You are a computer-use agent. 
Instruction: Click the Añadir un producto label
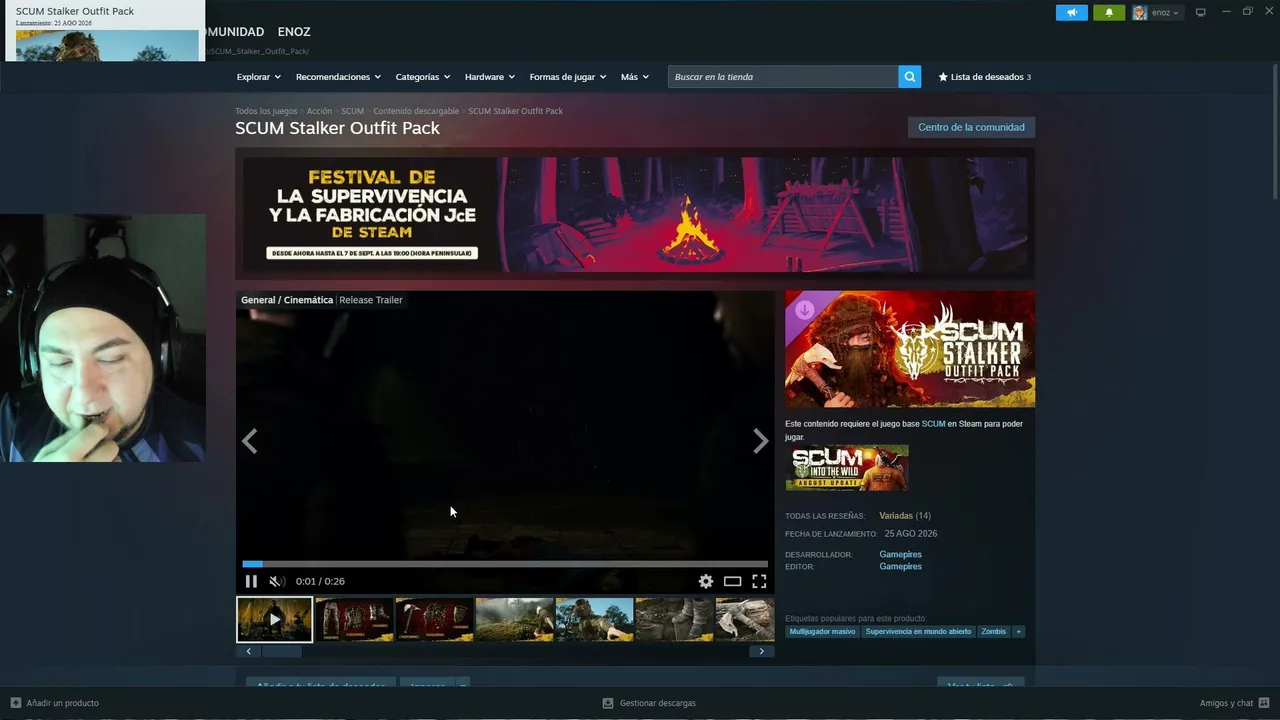pos(62,703)
